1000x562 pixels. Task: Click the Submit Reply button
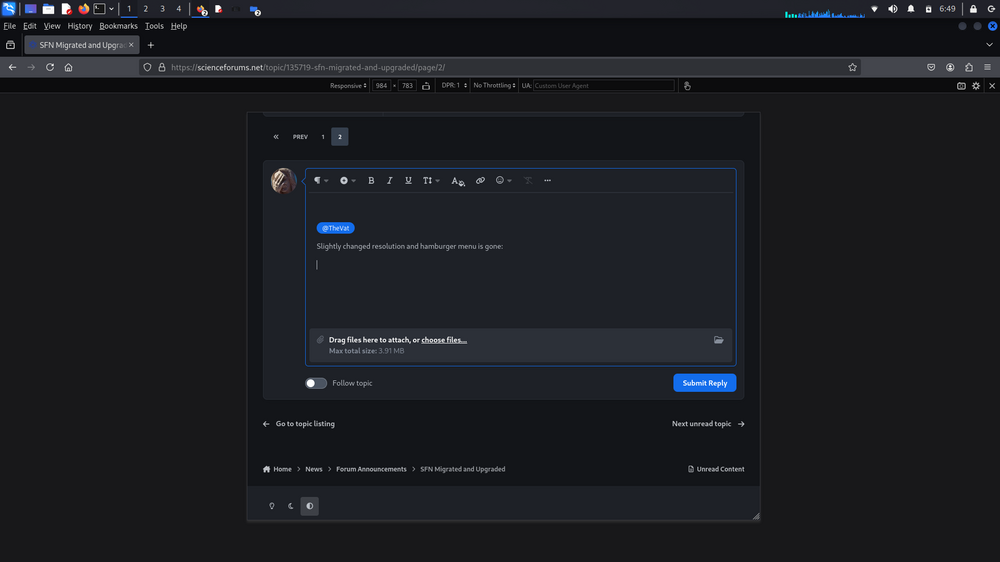click(704, 383)
